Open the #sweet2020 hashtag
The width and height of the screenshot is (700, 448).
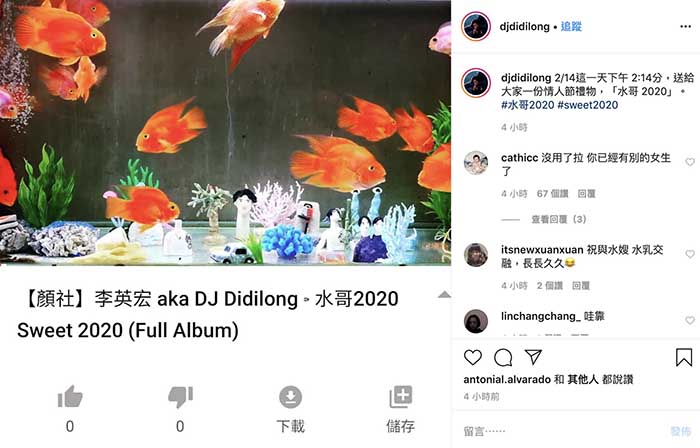[x=588, y=105]
